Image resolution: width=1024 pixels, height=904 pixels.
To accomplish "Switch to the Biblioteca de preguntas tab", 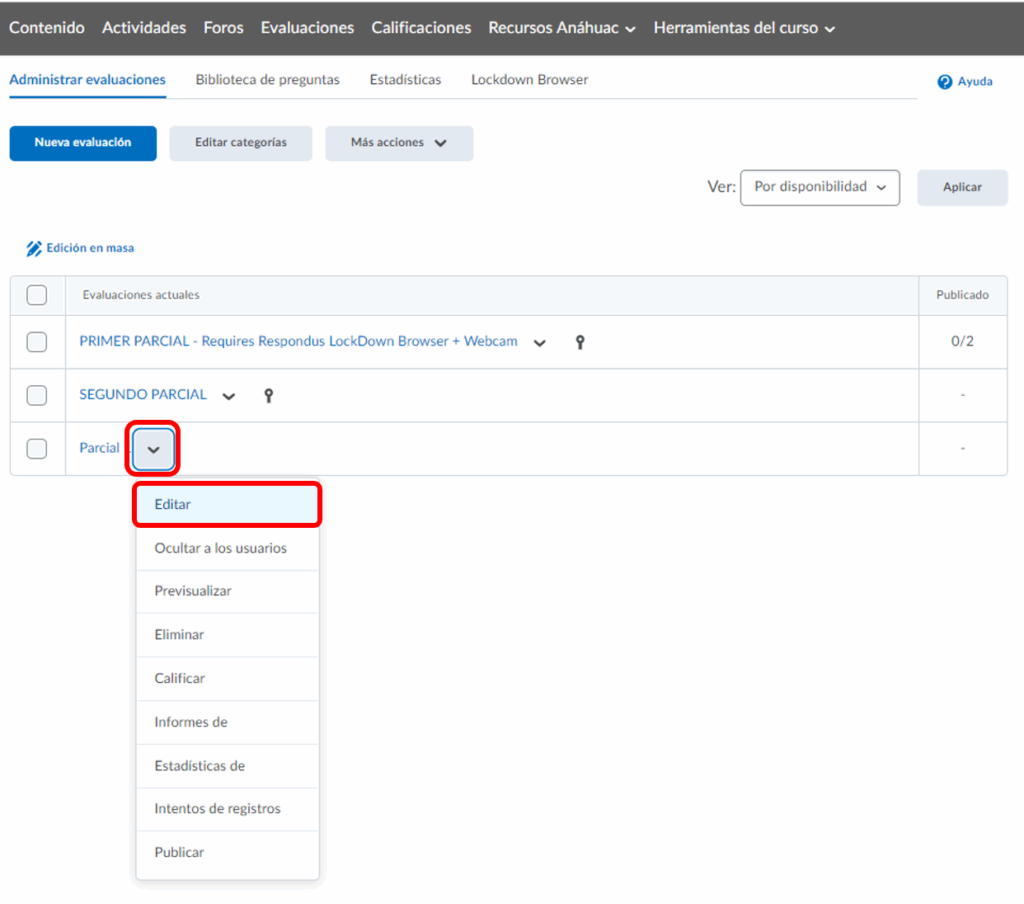I will tap(267, 80).
